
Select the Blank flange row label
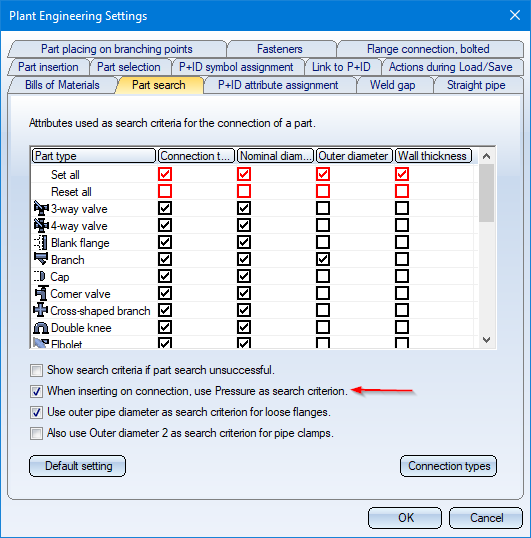(80, 243)
